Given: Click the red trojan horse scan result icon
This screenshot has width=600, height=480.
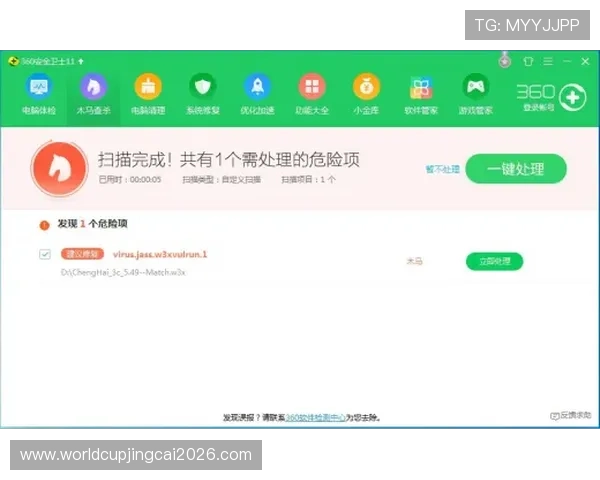Looking at the screenshot, I should click(x=59, y=169).
